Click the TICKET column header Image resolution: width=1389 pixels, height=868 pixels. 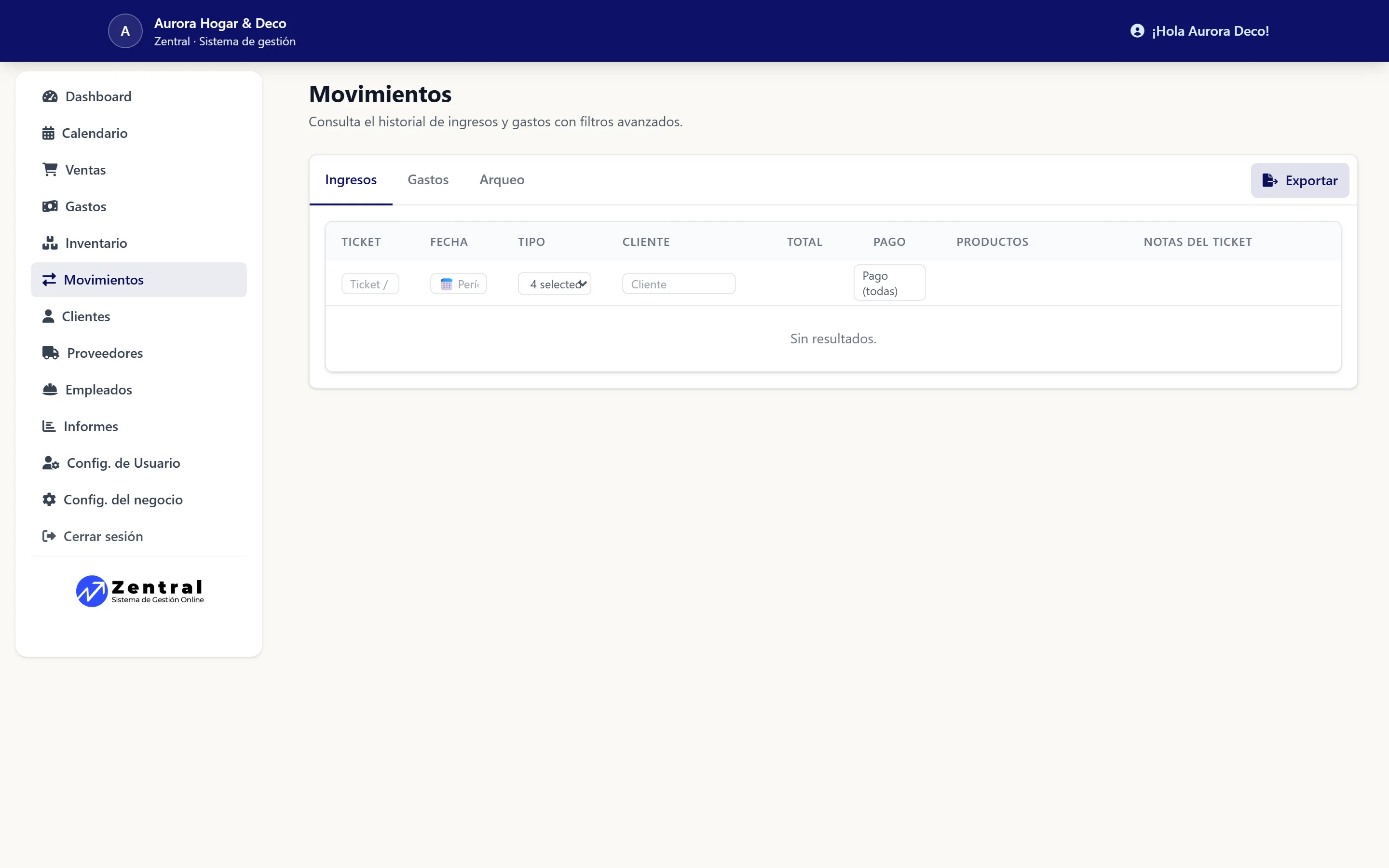tap(361, 242)
